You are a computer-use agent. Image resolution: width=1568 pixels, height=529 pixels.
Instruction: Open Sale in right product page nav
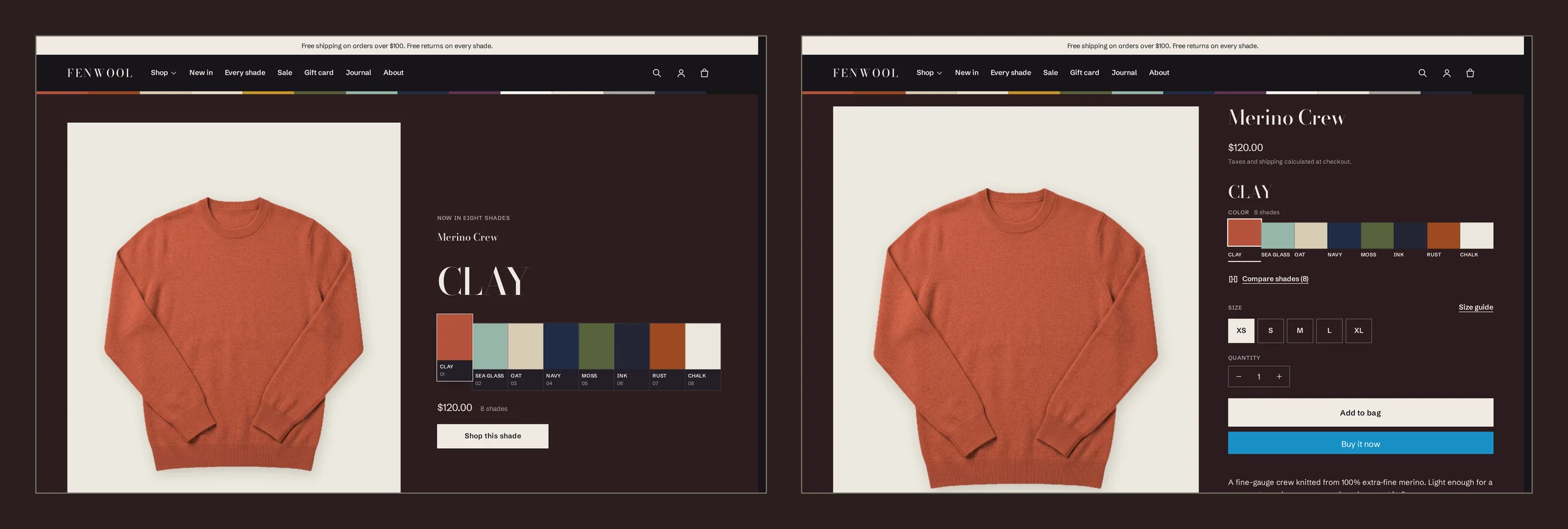pos(1050,72)
